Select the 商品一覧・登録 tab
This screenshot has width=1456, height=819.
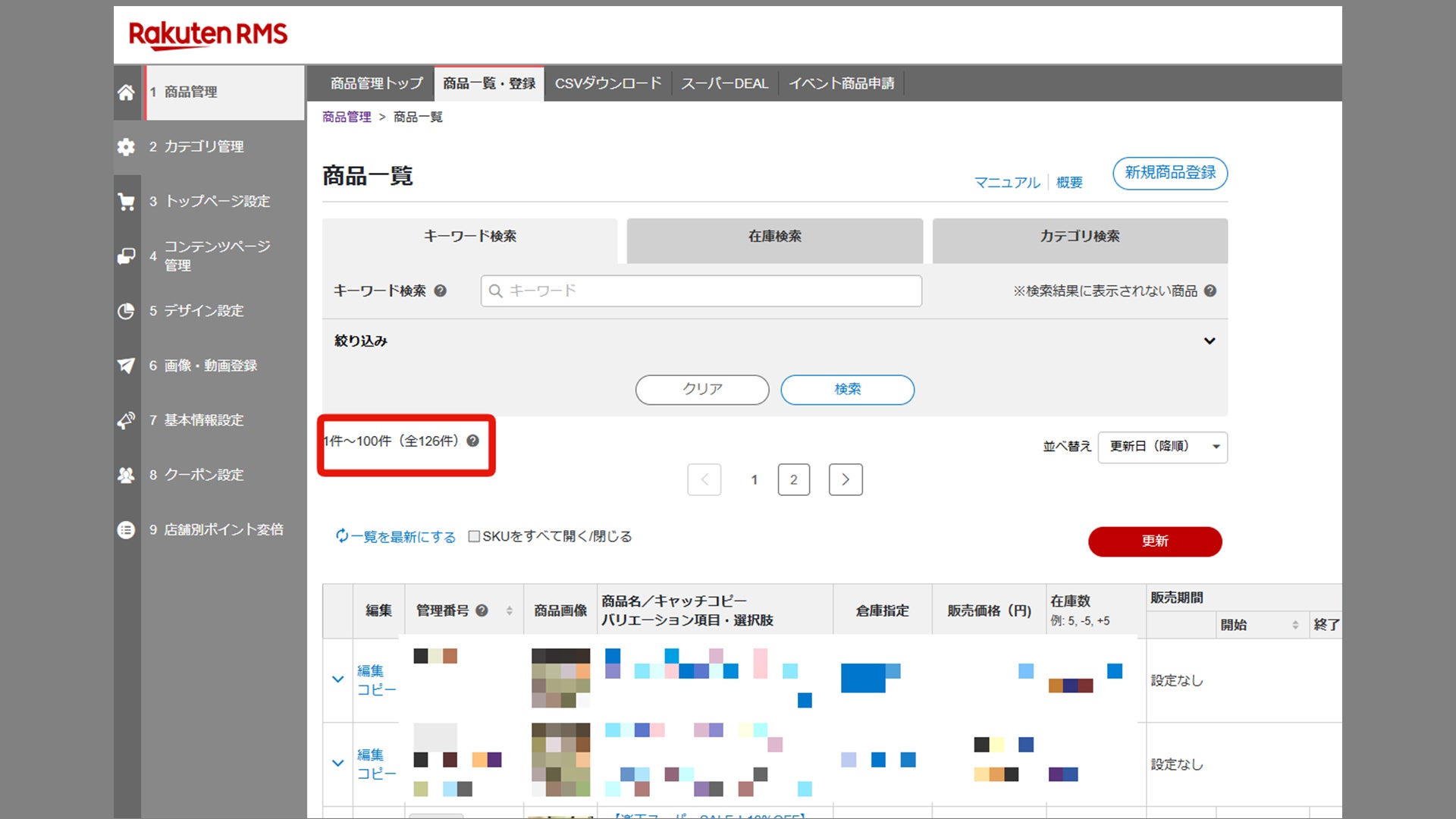pos(489,83)
